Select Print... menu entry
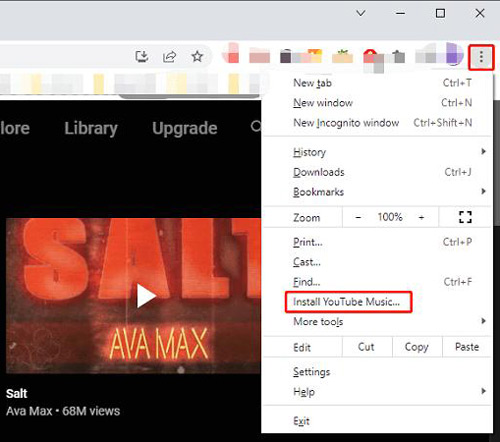Image resolution: width=500 pixels, height=442 pixels. click(x=378, y=242)
